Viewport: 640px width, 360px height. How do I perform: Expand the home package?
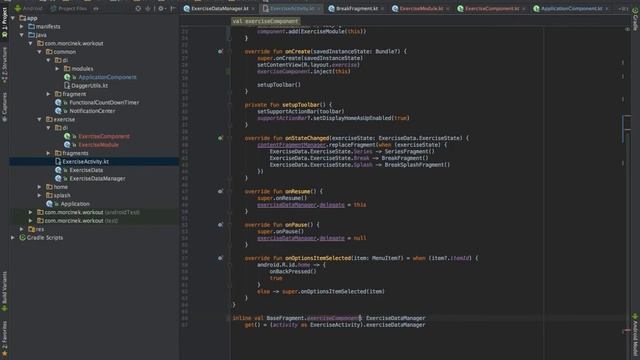pyautogui.click(x=40, y=187)
